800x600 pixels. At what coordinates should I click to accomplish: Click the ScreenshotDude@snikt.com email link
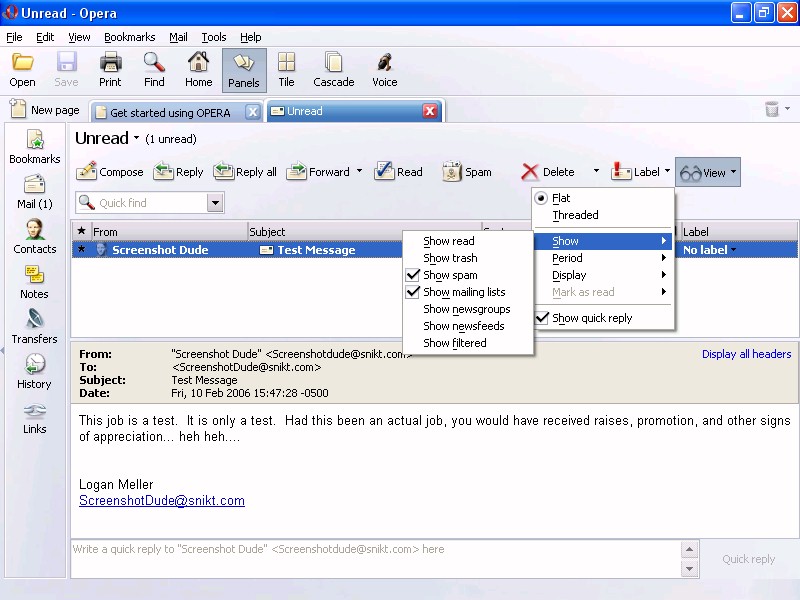point(162,500)
